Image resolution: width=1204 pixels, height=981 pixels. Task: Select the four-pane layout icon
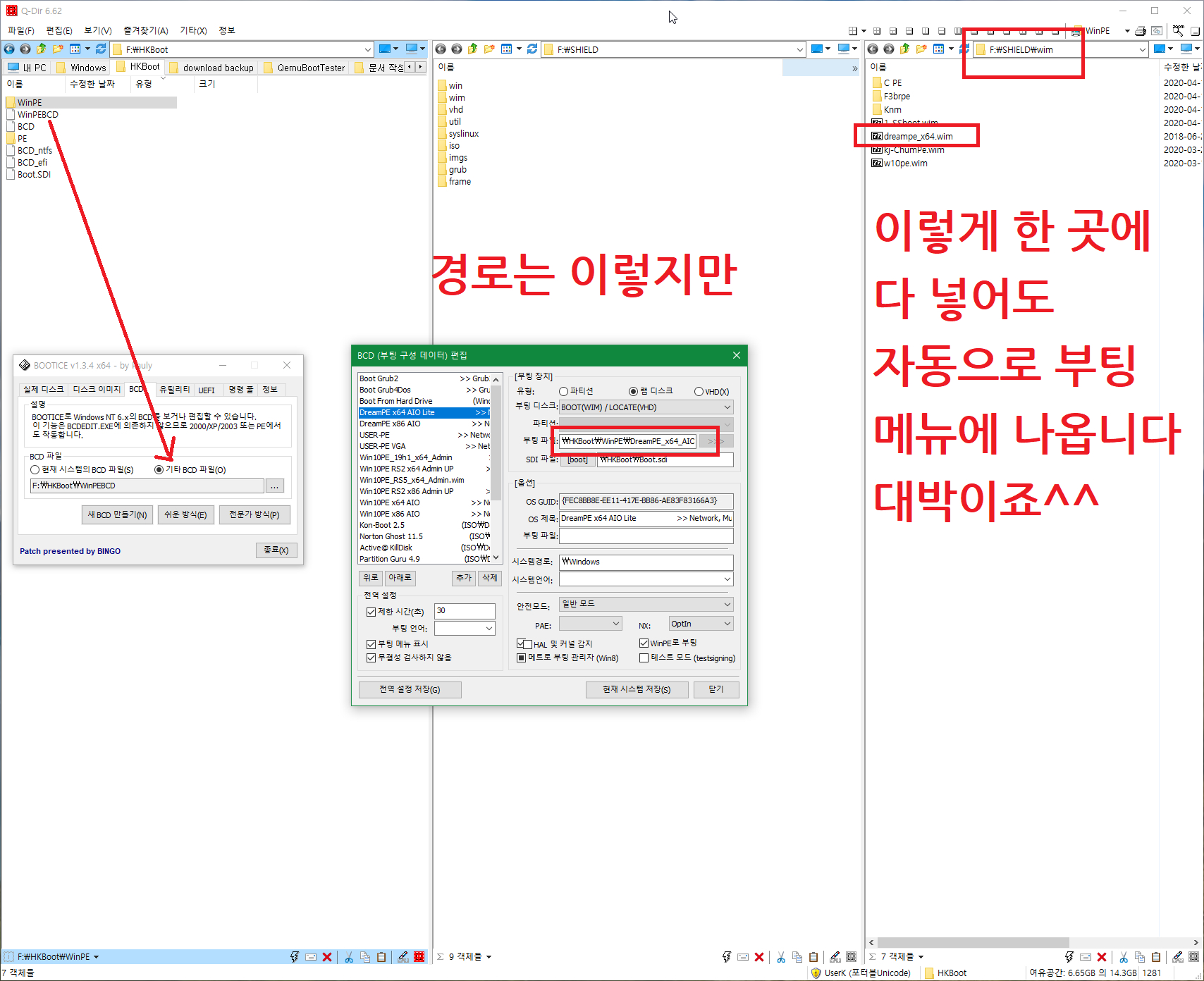coord(853,31)
